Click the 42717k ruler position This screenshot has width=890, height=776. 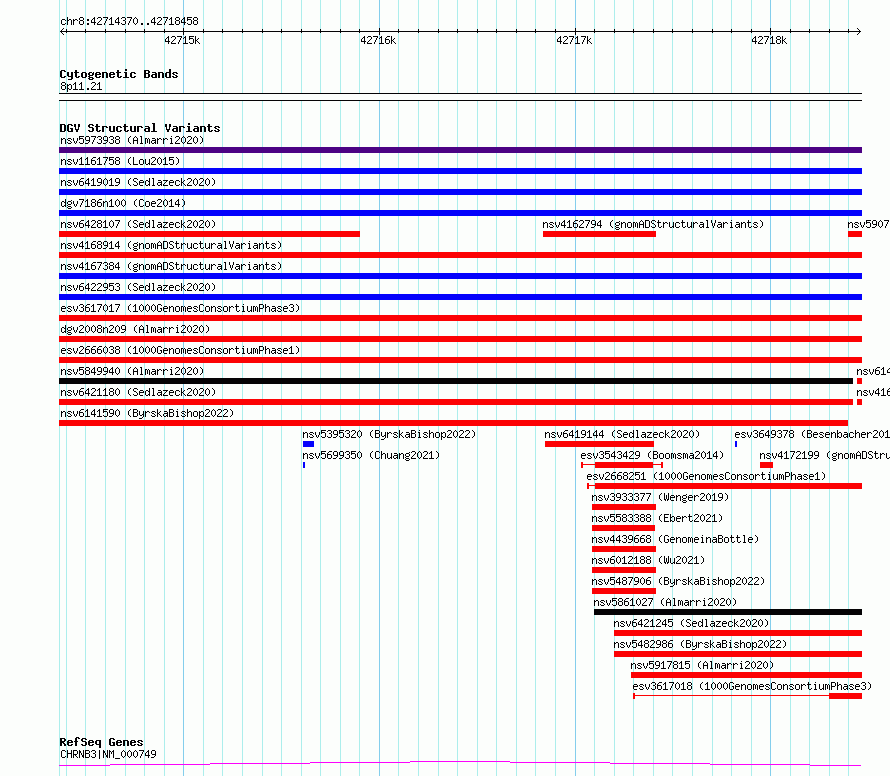coord(574,40)
